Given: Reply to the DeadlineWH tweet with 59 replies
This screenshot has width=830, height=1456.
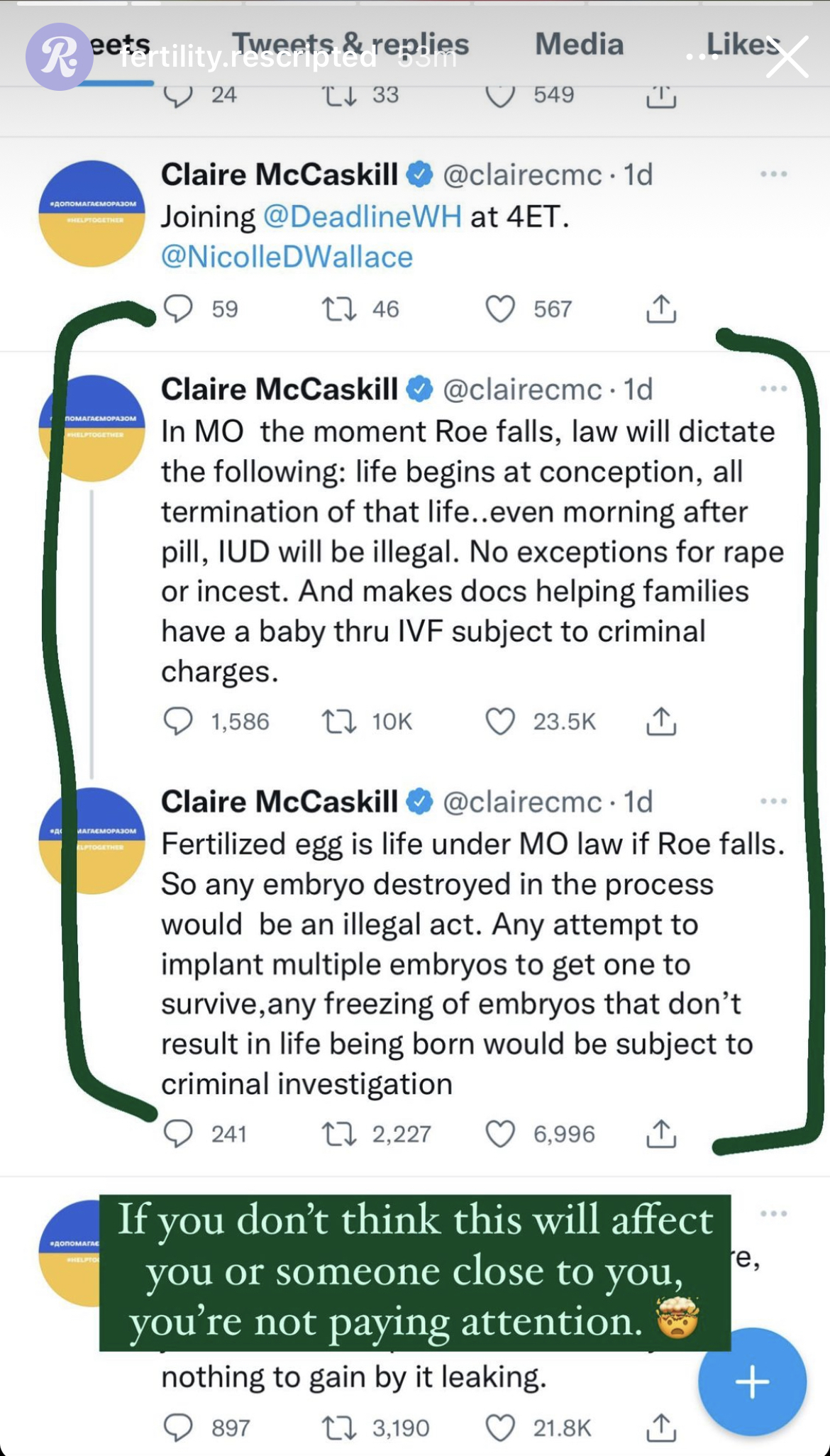Looking at the screenshot, I should (178, 309).
